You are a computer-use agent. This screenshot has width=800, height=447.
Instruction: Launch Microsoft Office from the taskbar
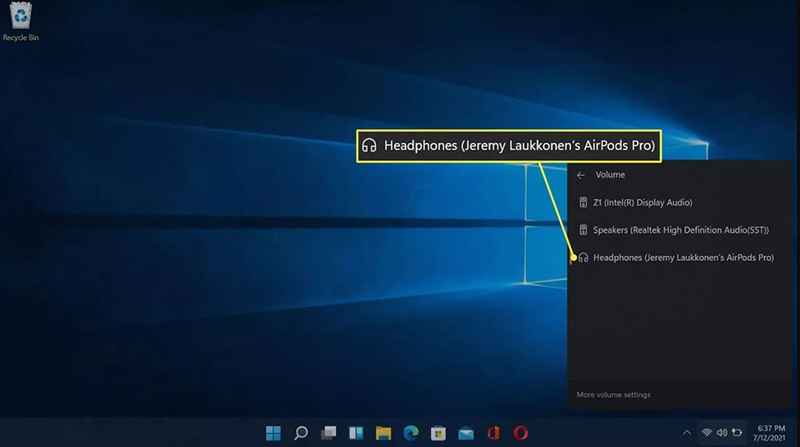click(493, 433)
